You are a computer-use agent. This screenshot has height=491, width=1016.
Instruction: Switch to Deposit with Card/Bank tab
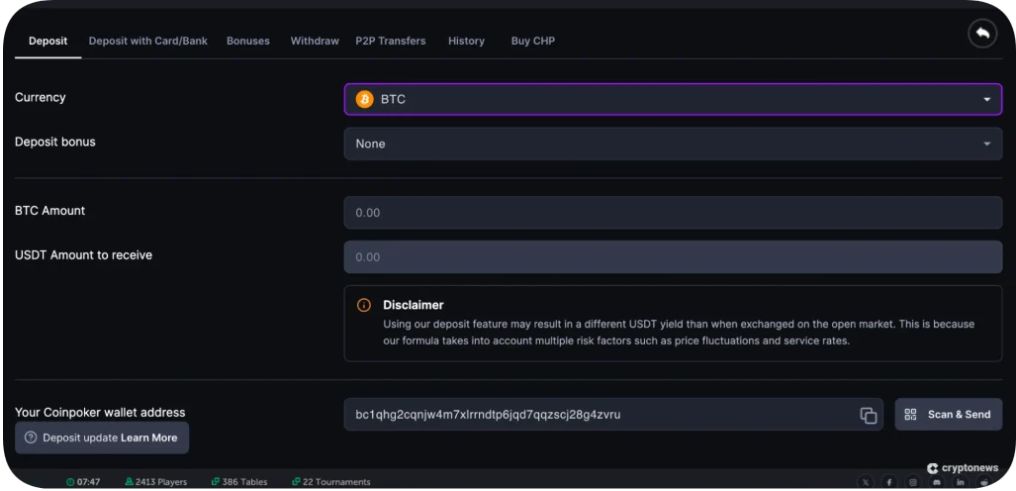coord(148,41)
